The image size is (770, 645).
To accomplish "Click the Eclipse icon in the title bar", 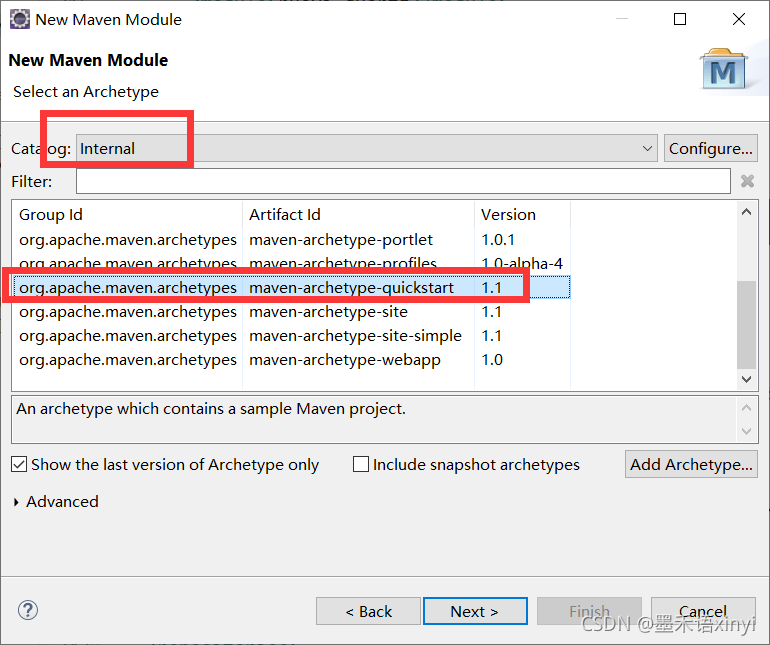I will 20,19.
